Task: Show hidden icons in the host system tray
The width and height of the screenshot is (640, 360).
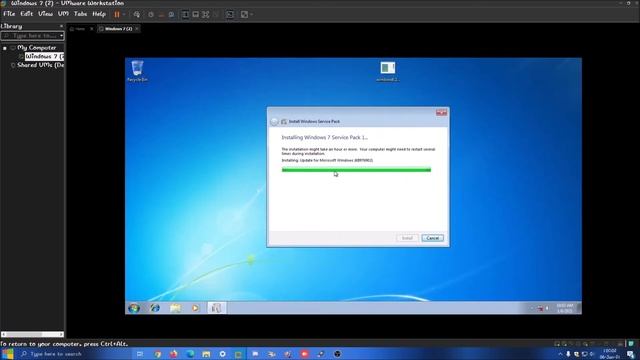Action: pos(560,354)
